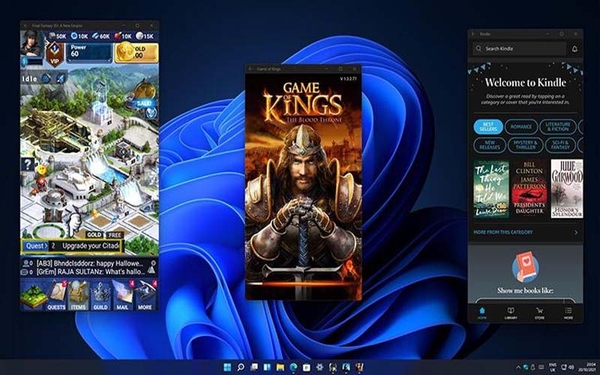Open the Kindle Store cart icon
Viewport: 600px width, 375px height.
coord(540,313)
